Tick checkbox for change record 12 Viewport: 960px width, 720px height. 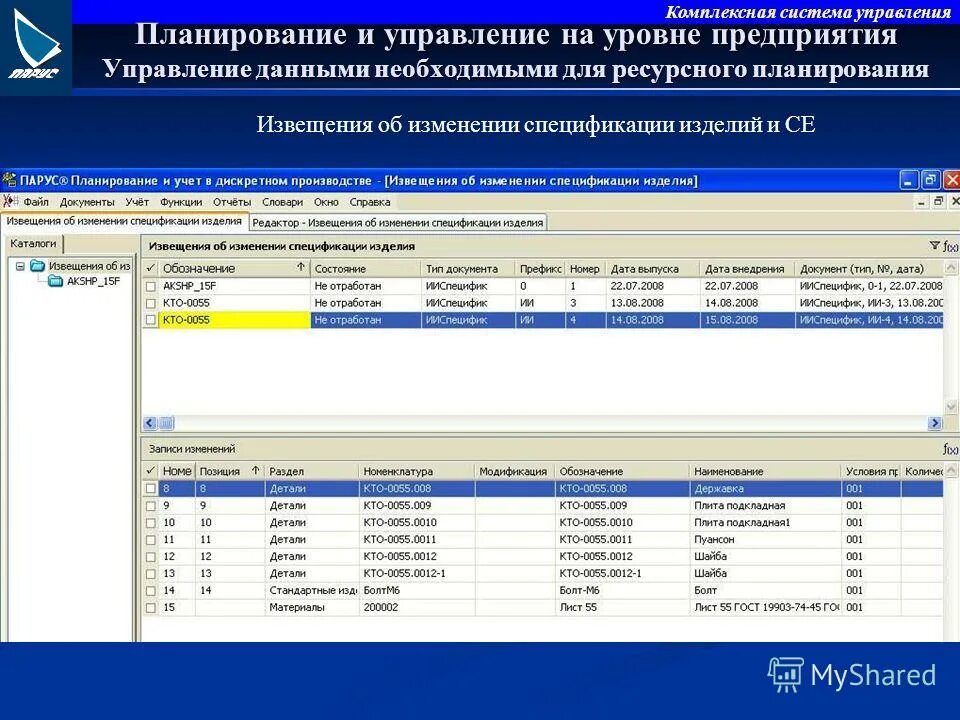[151, 557]
